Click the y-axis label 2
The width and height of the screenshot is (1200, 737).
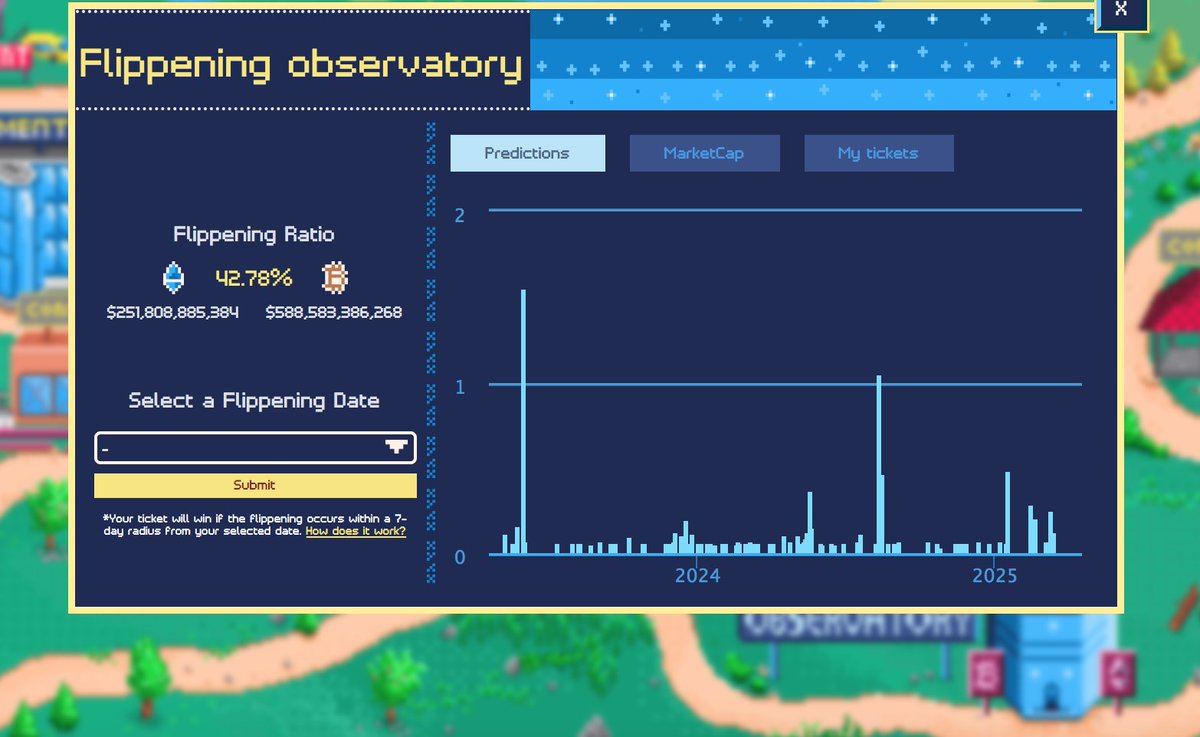(460, 215)
